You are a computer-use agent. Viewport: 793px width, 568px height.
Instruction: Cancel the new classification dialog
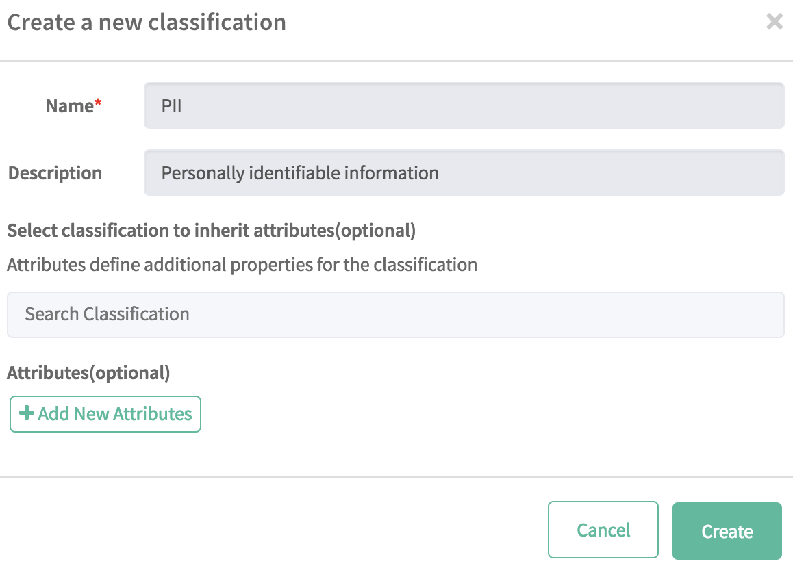[603, 530]
